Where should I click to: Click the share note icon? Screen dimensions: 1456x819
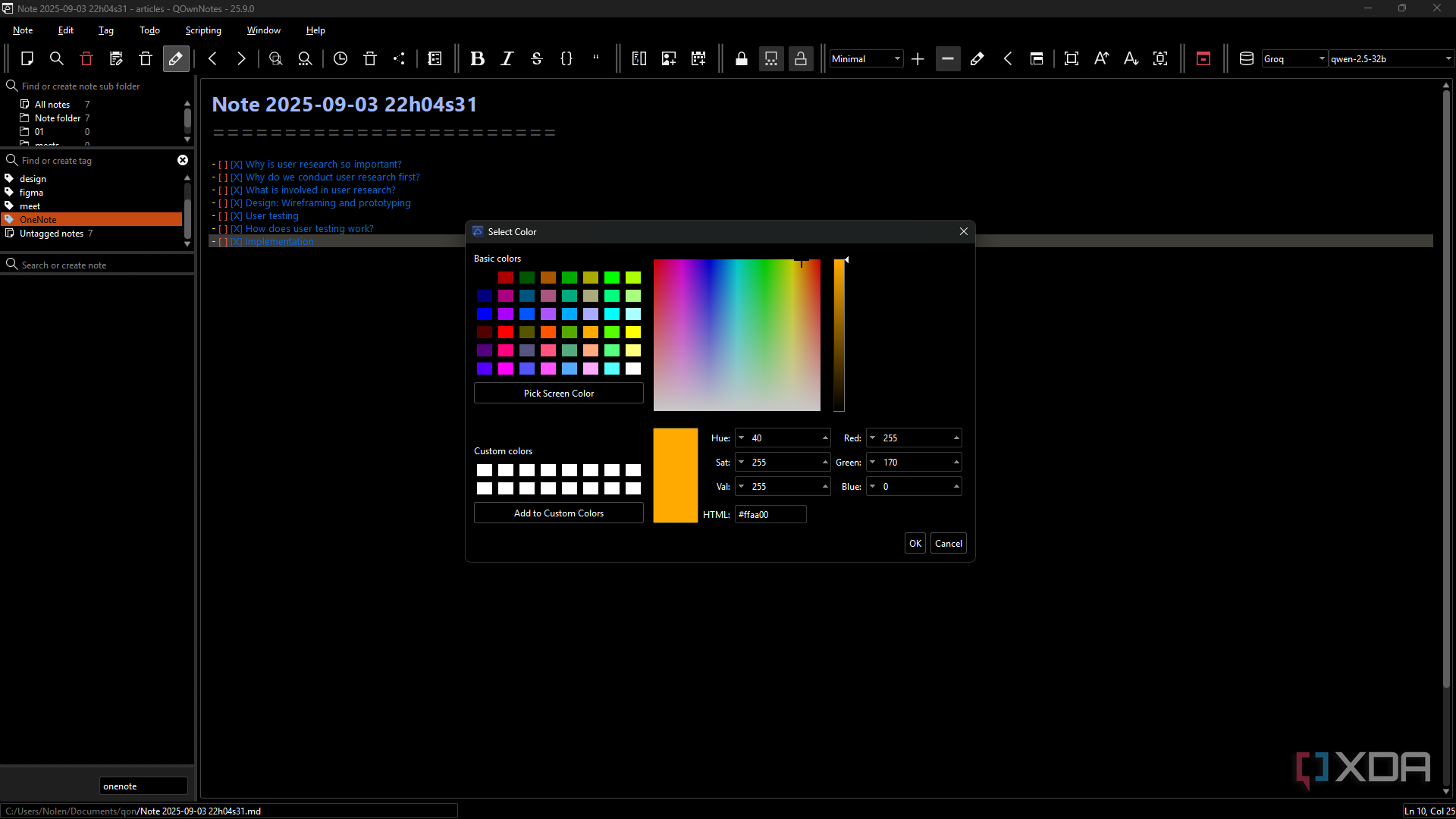tap(399, 58)
